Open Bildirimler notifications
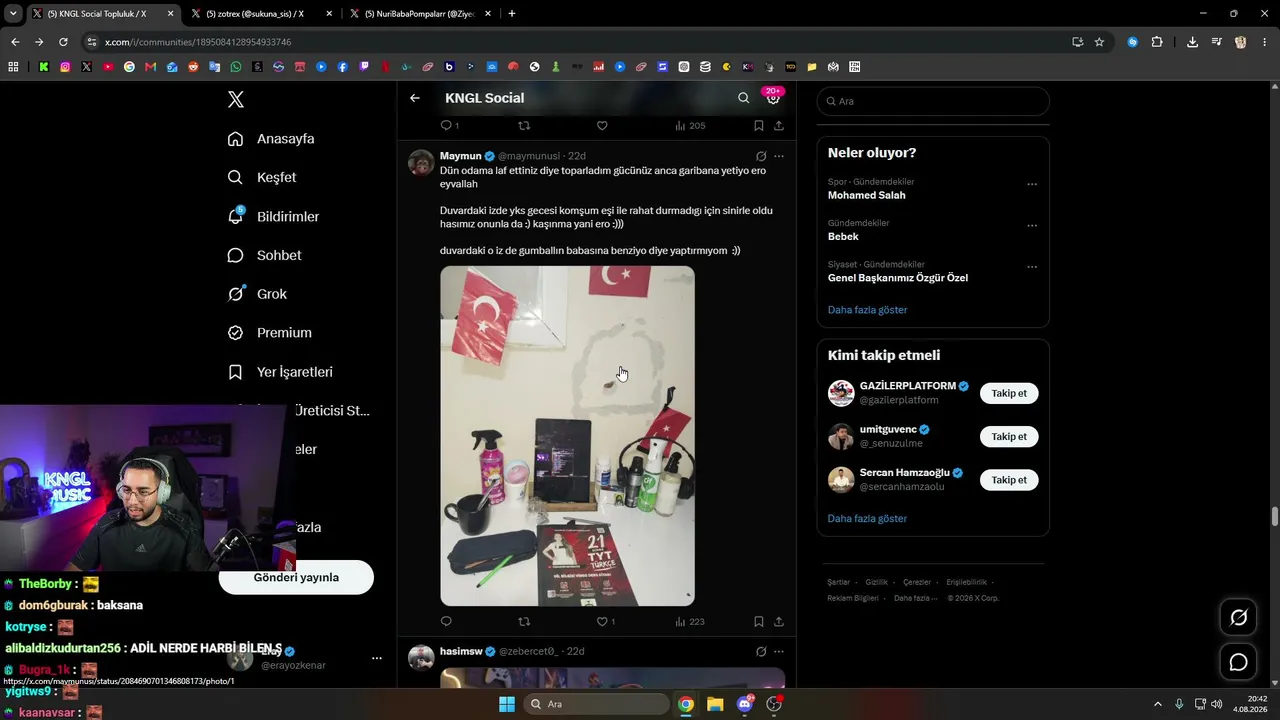 (273, 216)
